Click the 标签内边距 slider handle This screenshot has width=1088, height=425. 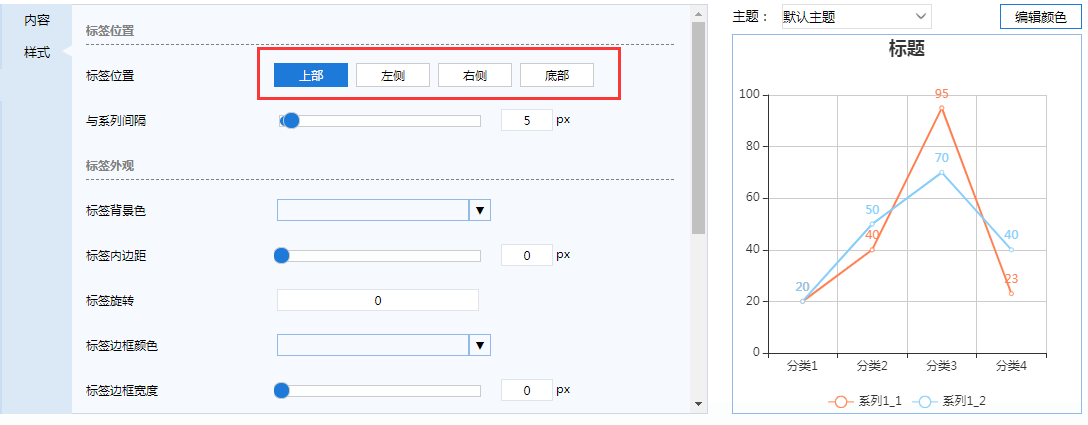point(282,255)
